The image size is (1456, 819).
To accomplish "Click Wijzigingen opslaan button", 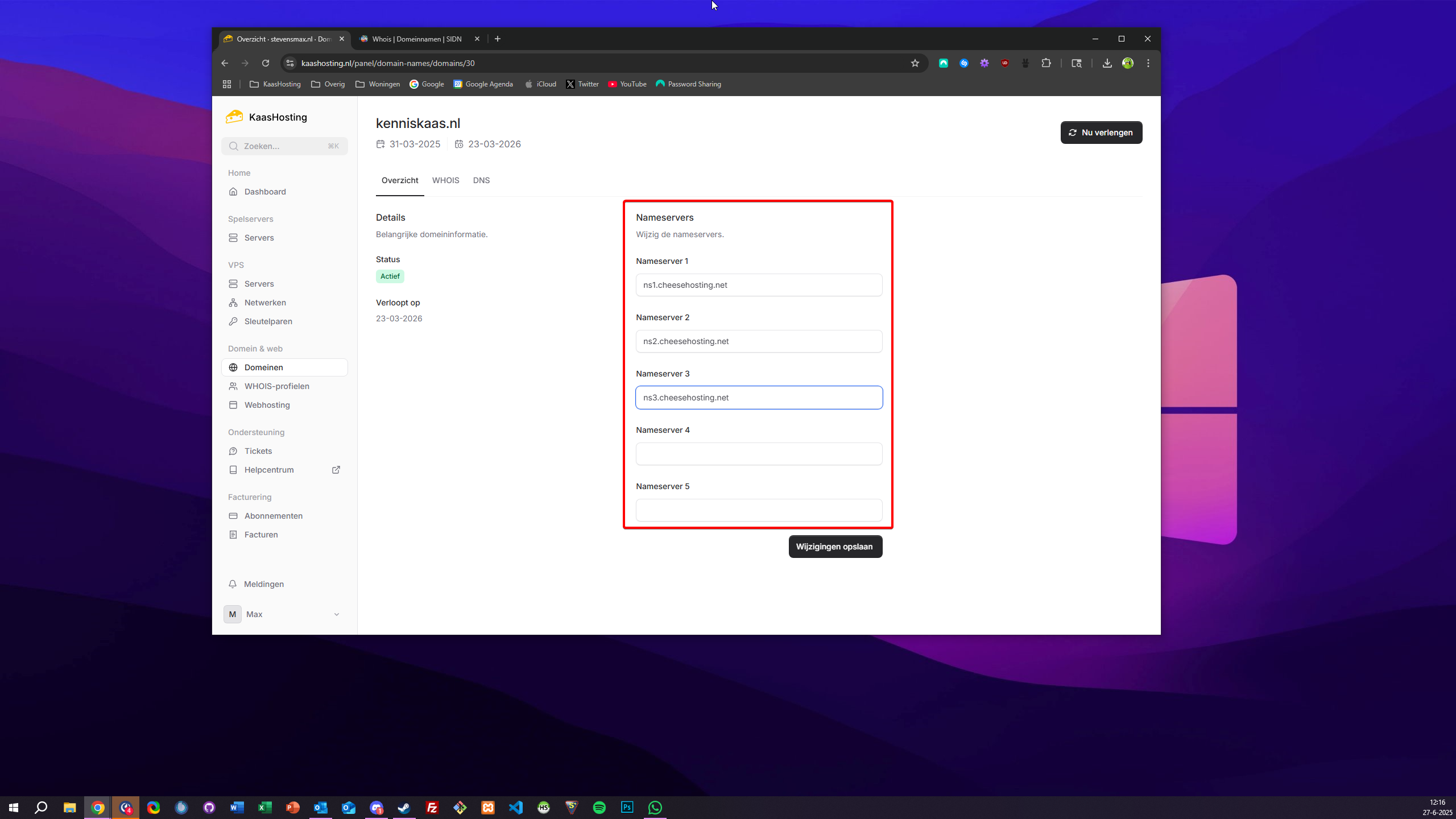I will coord(835,547).
